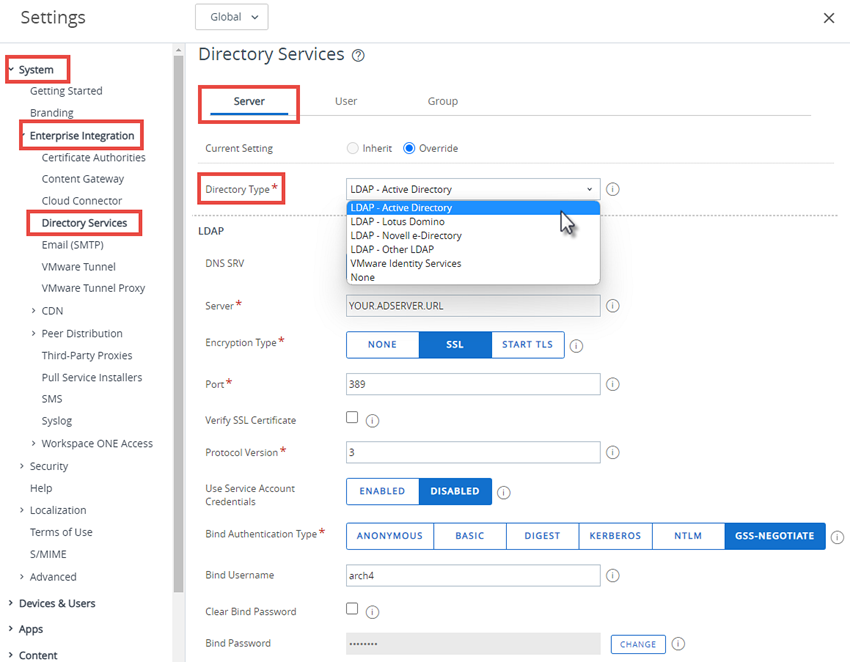
Task: Select KERBEROS bind authentication
Action: pos(615,536)
